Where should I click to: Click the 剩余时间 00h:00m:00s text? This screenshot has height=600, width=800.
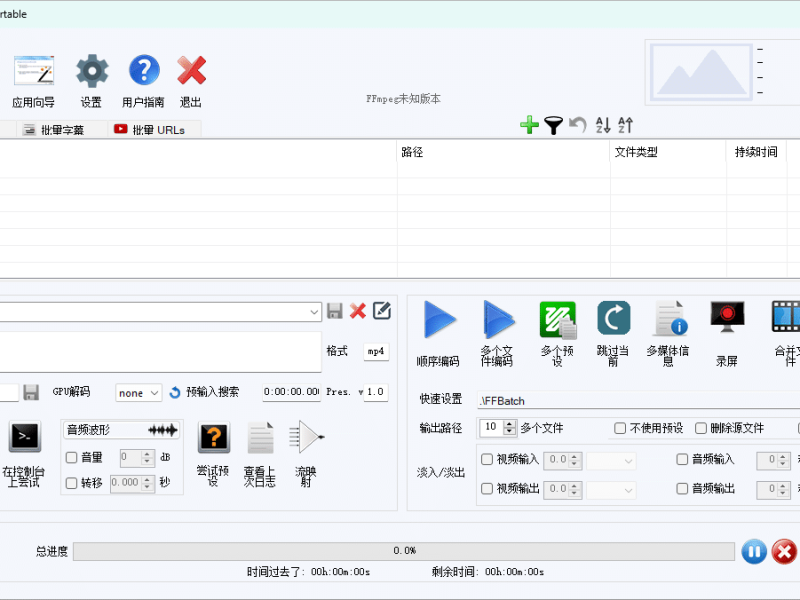pos(488,572)
